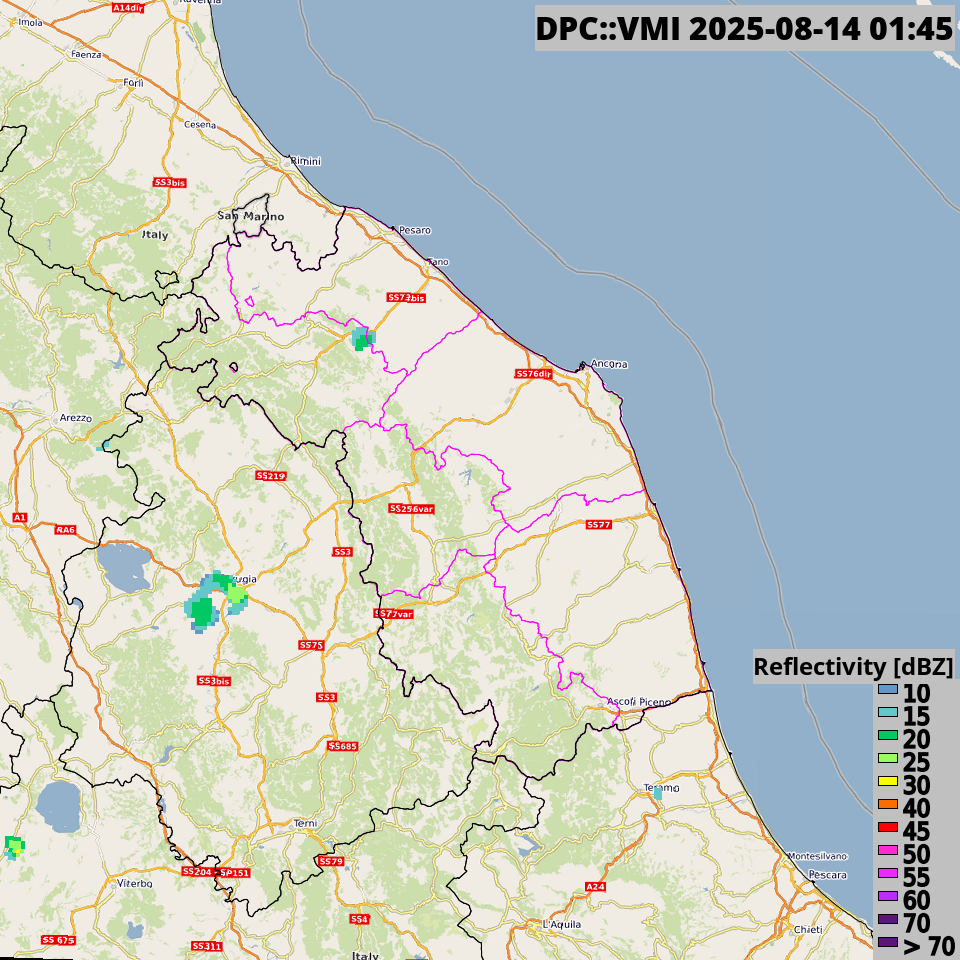Click the small cyan echo at Teramo
Image resolution: width=960 pixels, height=960 pixels.
[x=658, y=793]
